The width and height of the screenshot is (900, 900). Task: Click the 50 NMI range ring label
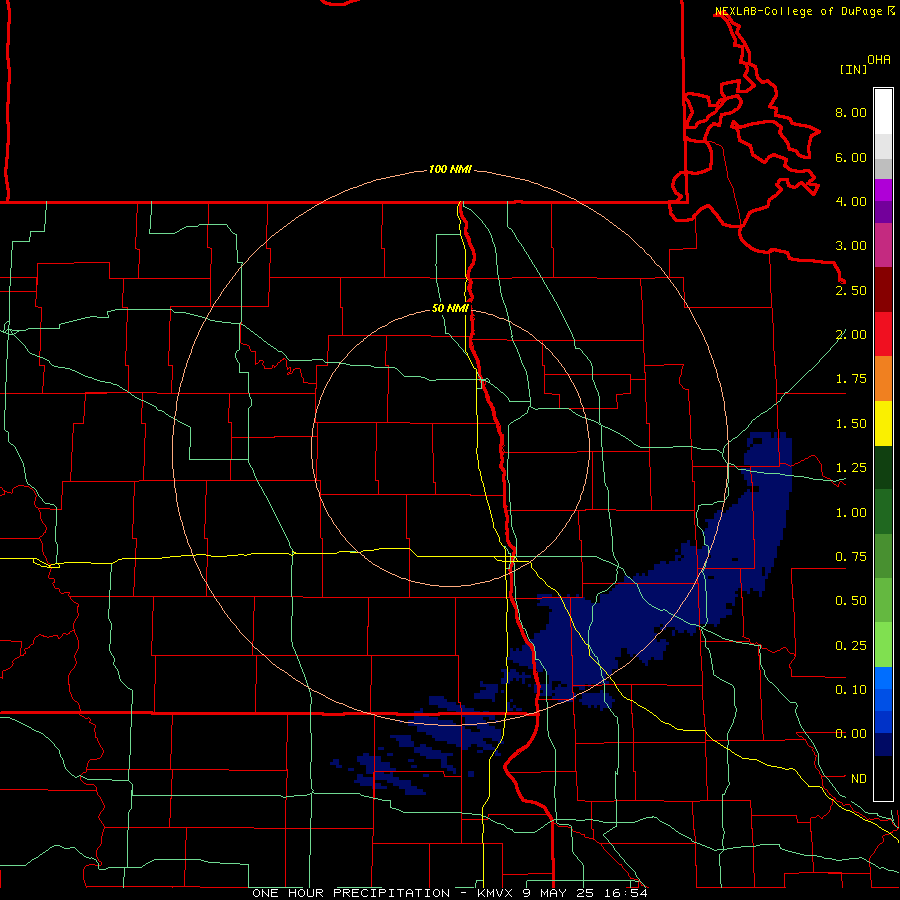click(x=451, y=308)
